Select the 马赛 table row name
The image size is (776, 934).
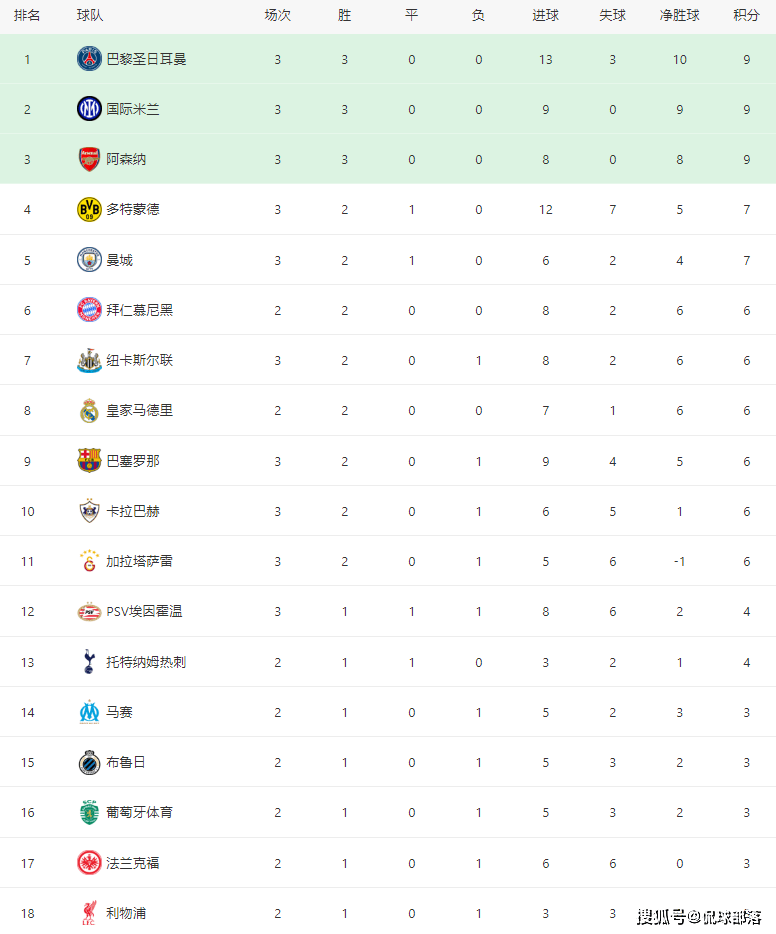pos(120,712)
